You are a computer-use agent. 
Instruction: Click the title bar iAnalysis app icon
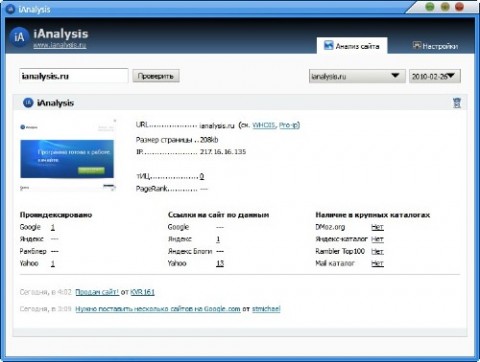(x=10, y=9)
